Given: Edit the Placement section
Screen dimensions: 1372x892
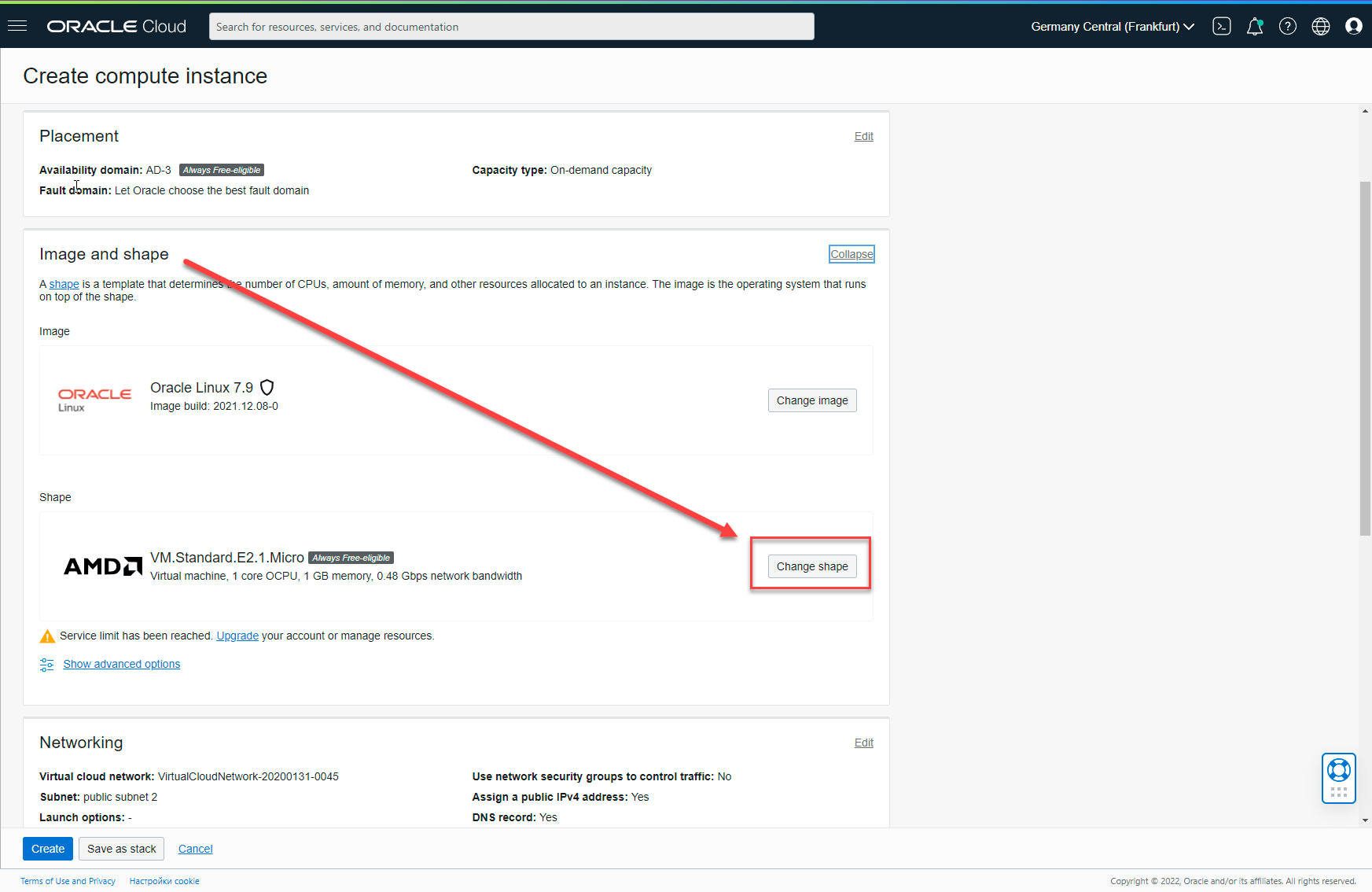Looking at the screenshot, I should coord(864,136).
